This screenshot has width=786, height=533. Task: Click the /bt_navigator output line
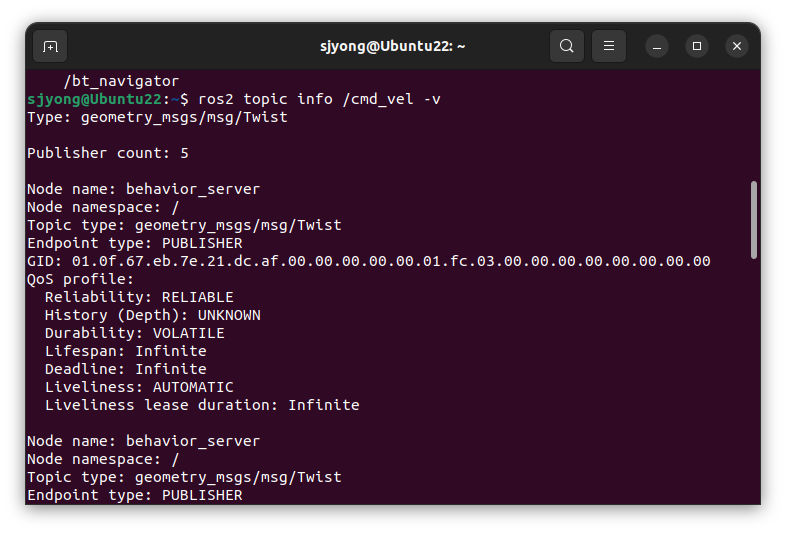[x=121, y=81]
